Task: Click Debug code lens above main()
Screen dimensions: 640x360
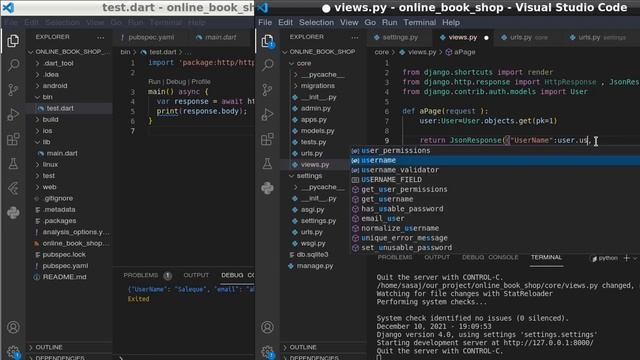Action: pos(176,82)
